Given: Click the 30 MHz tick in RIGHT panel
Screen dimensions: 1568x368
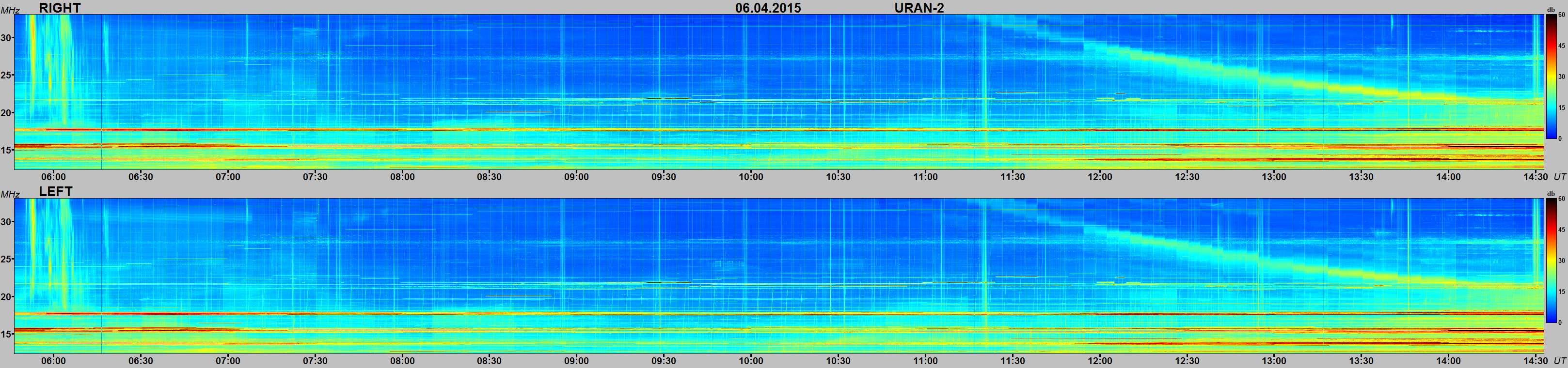Looking at the screenshot, I should pyautogui.click(x=6, y=38).
